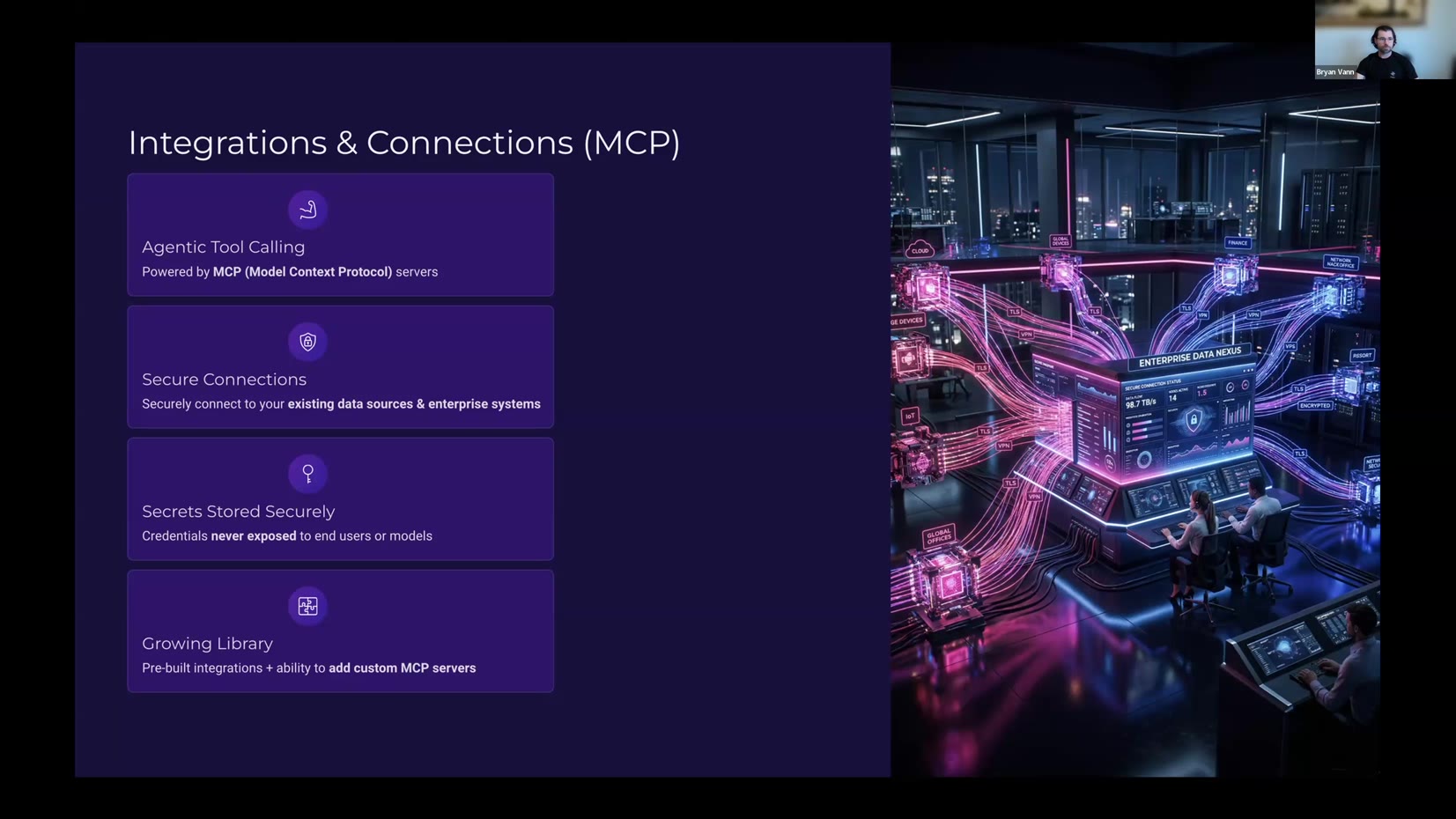The width and height of the screenshot is (1456, 819).
Task: Select the Resort label on the right
Action: 1362,355
